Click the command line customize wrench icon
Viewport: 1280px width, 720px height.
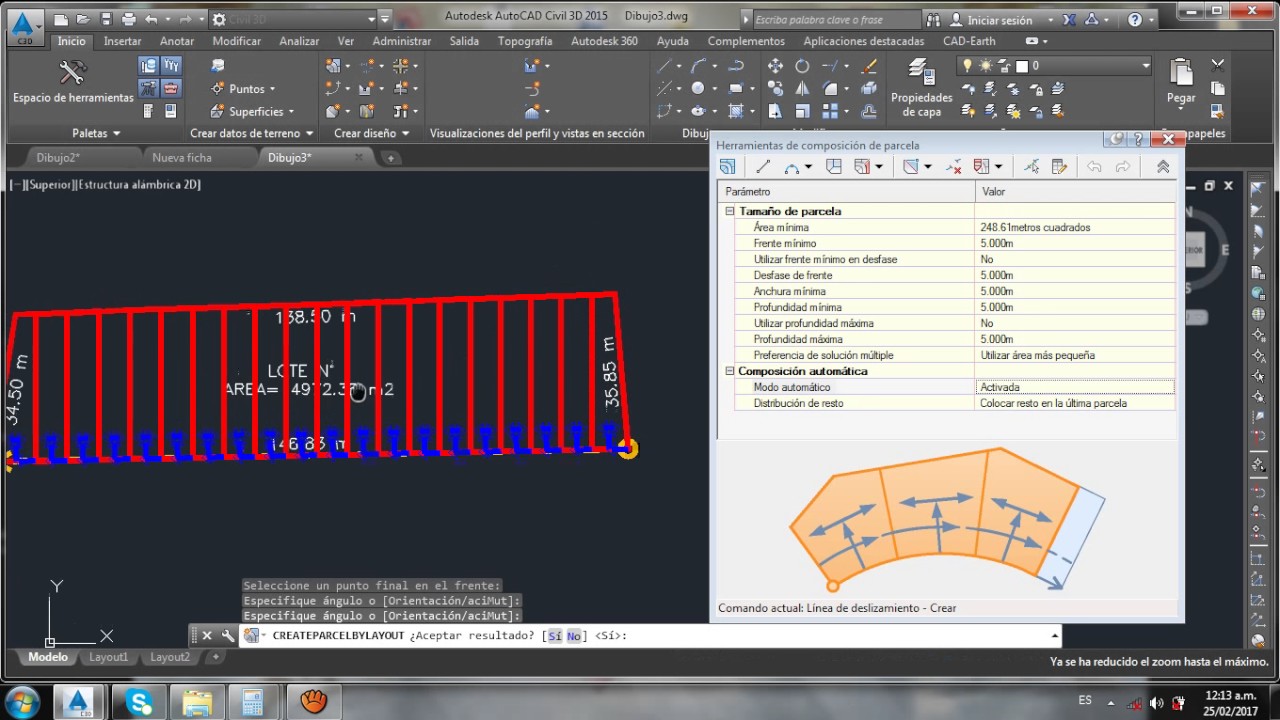click(228, 635)
